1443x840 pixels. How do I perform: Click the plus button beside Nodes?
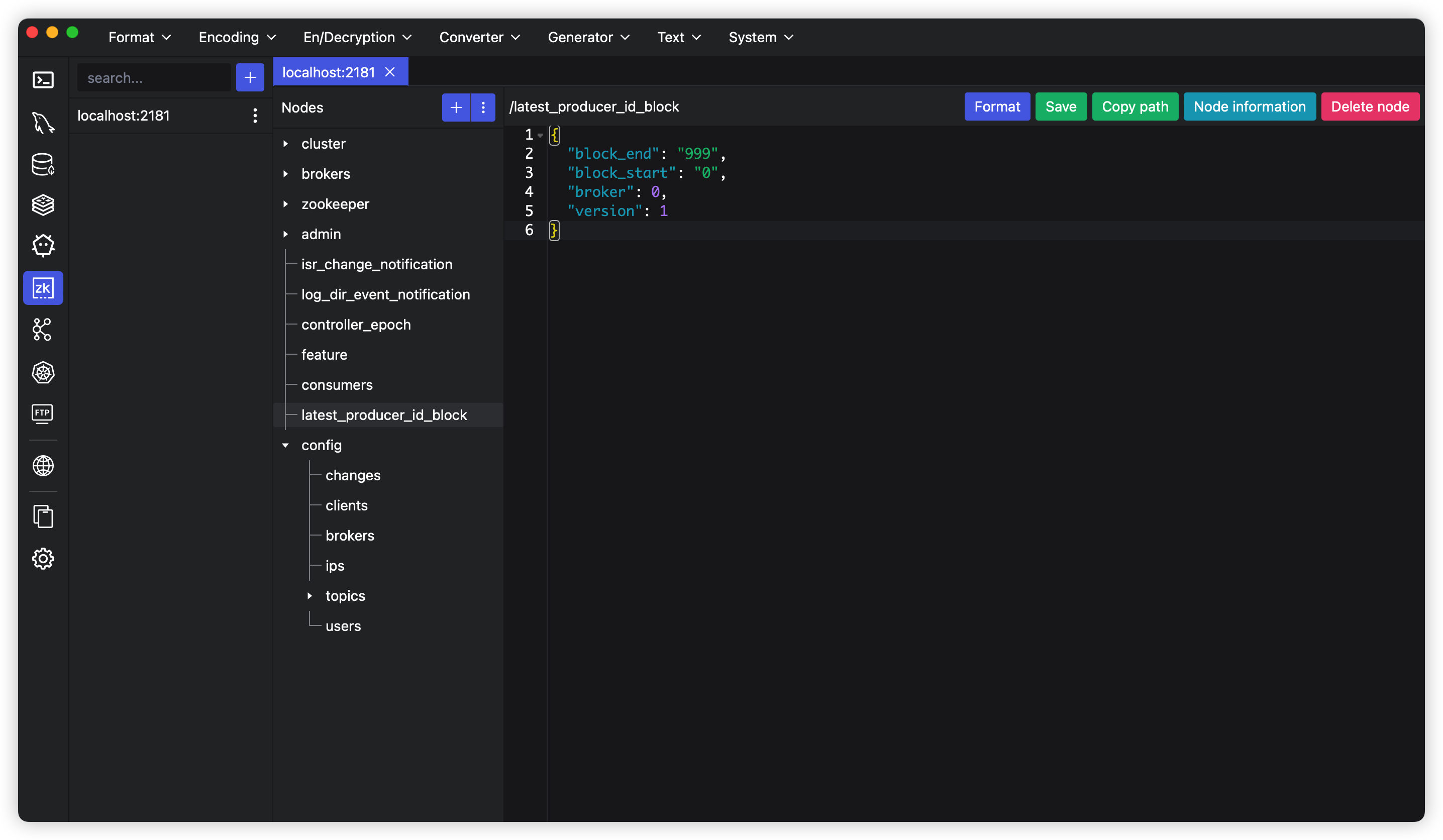[456, 108]
